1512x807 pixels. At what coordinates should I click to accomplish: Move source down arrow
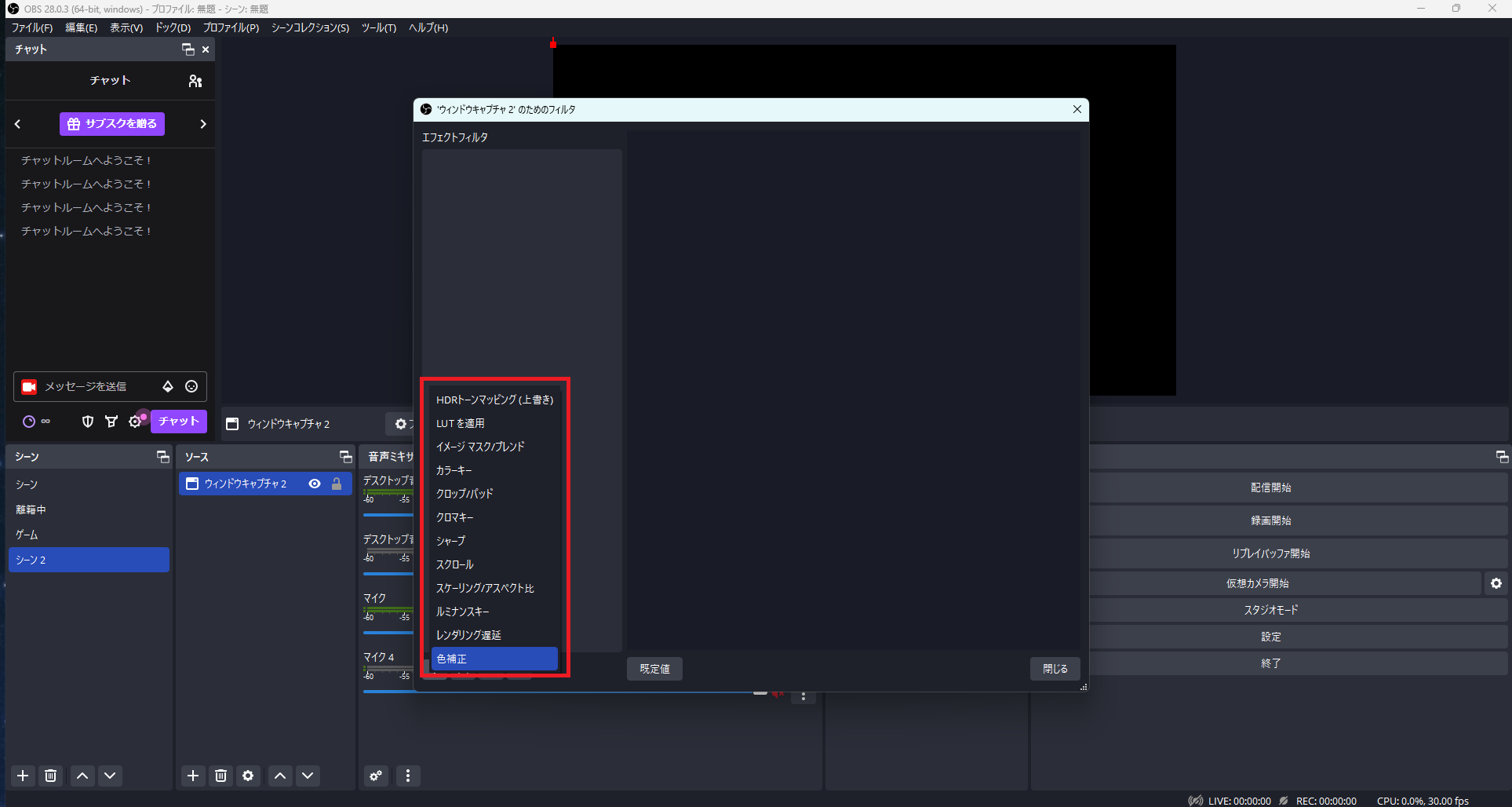308,776
